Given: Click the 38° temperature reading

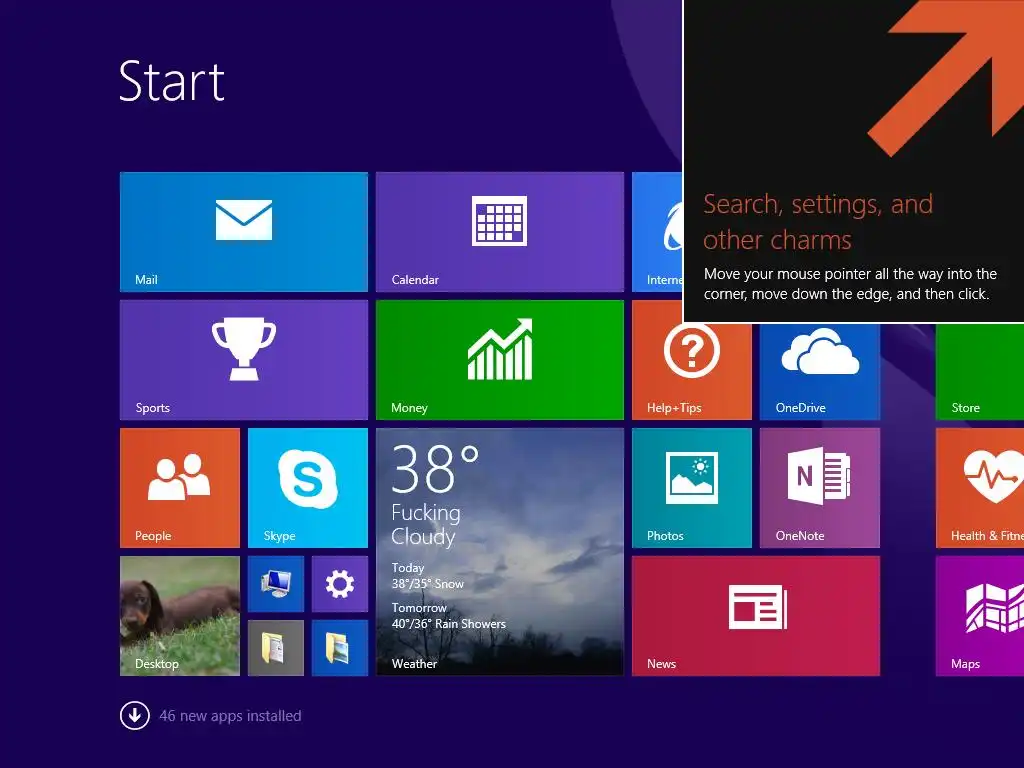Looking at the screenshot, I should tap(435, 468).
